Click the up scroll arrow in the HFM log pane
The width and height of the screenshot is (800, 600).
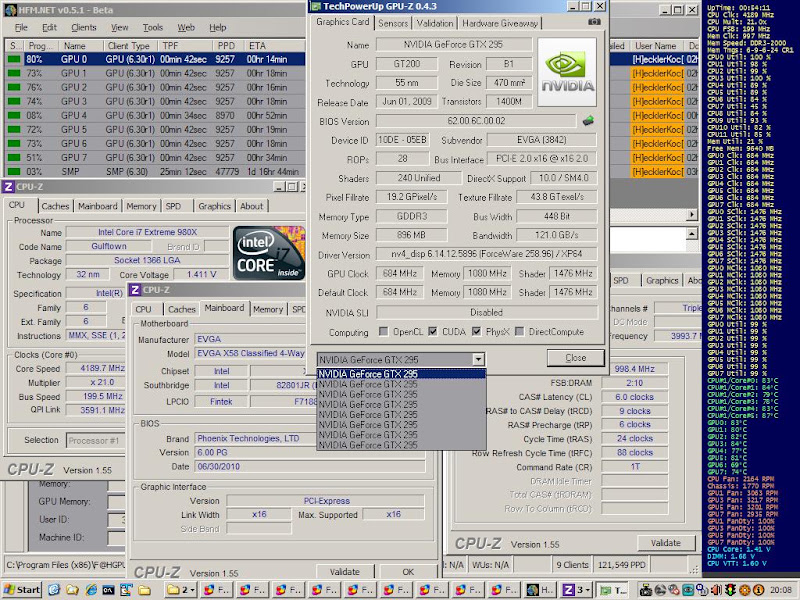point(692,234)
